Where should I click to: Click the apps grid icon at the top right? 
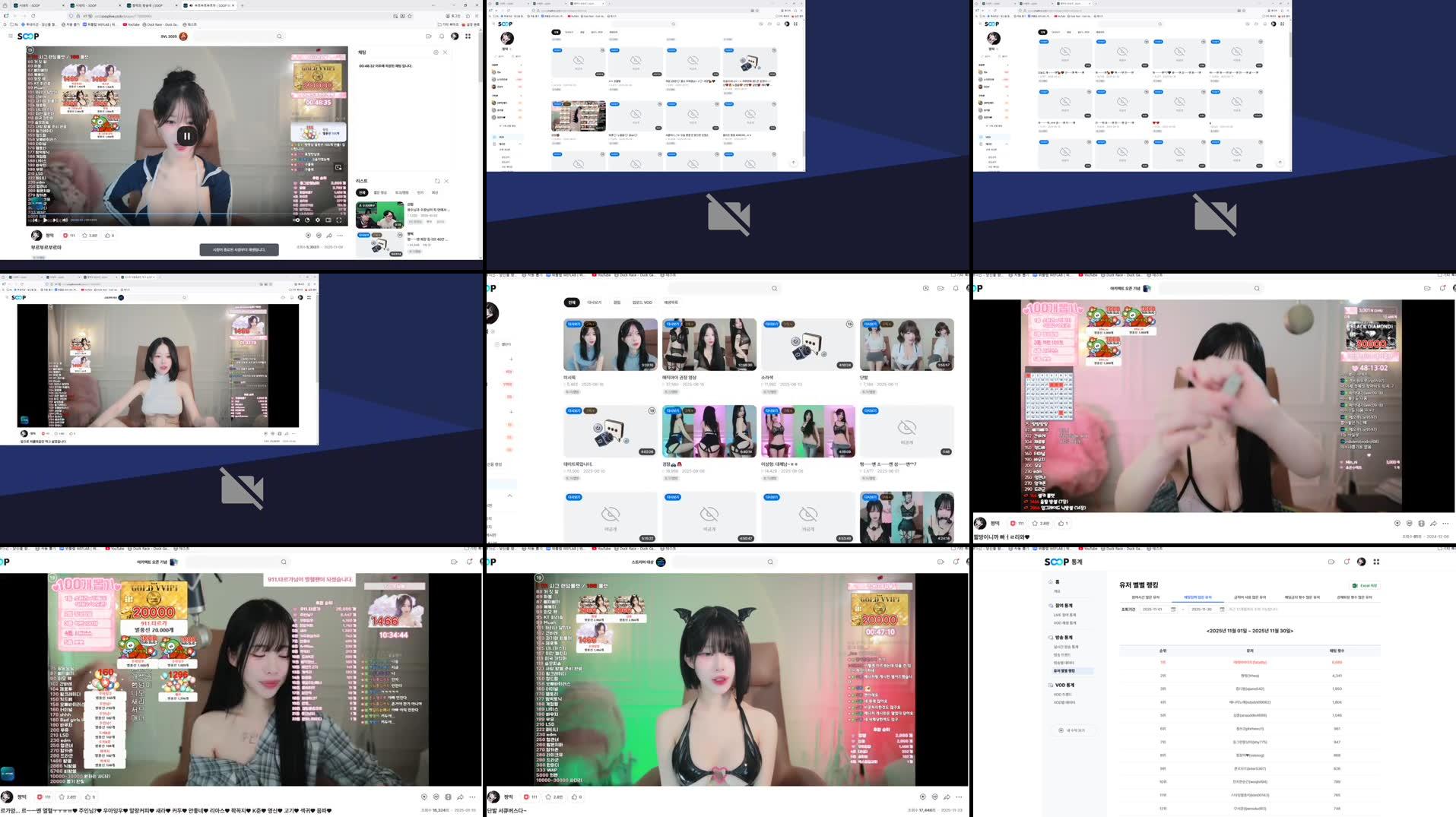click(468, 36)
